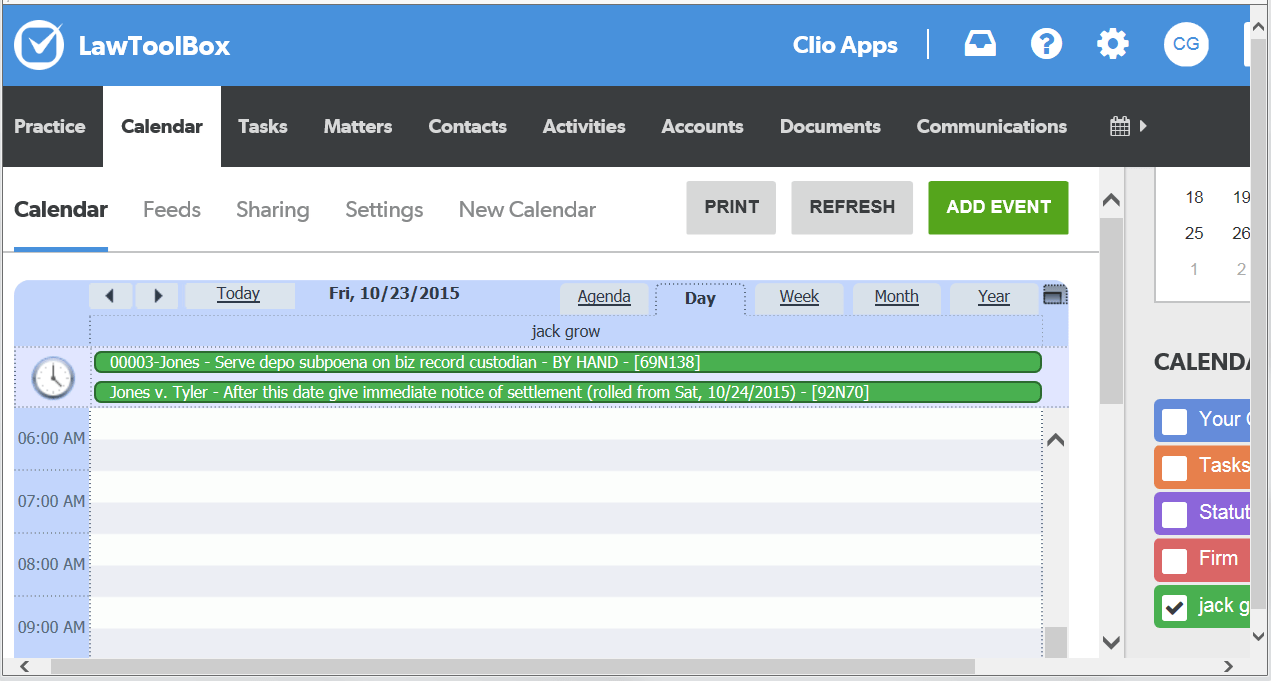The height and width of the screenshot is (681, 1271).
Task: Open the Matters tab
Action: 357,126
